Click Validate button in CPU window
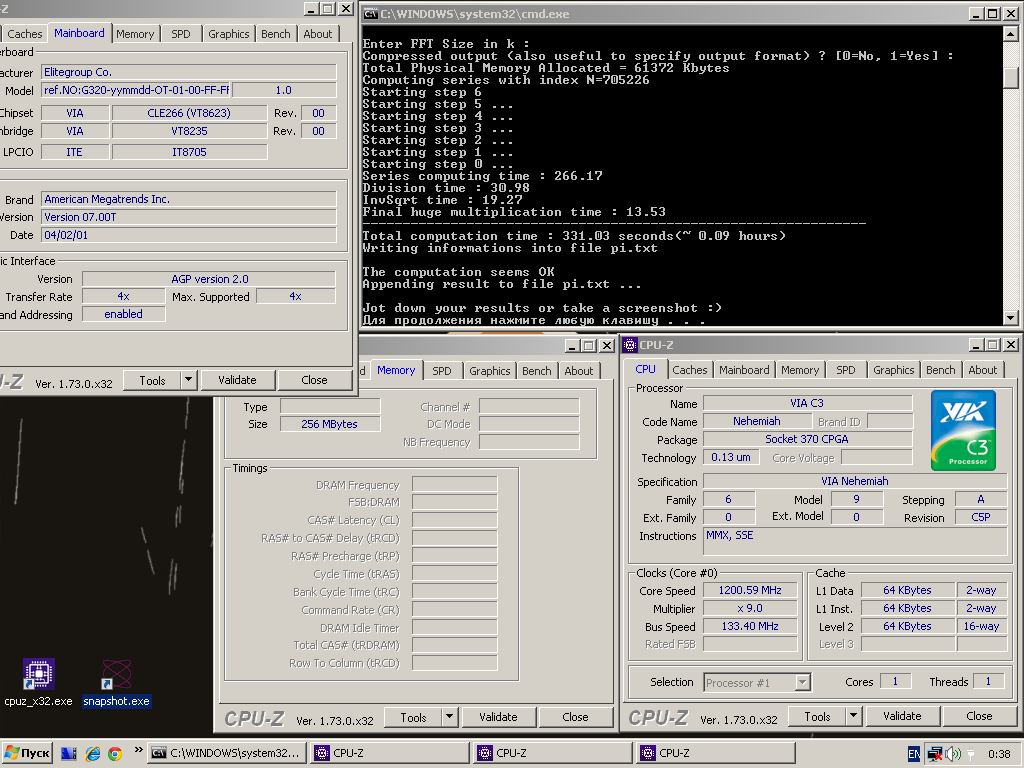 [x=903, y=716]
